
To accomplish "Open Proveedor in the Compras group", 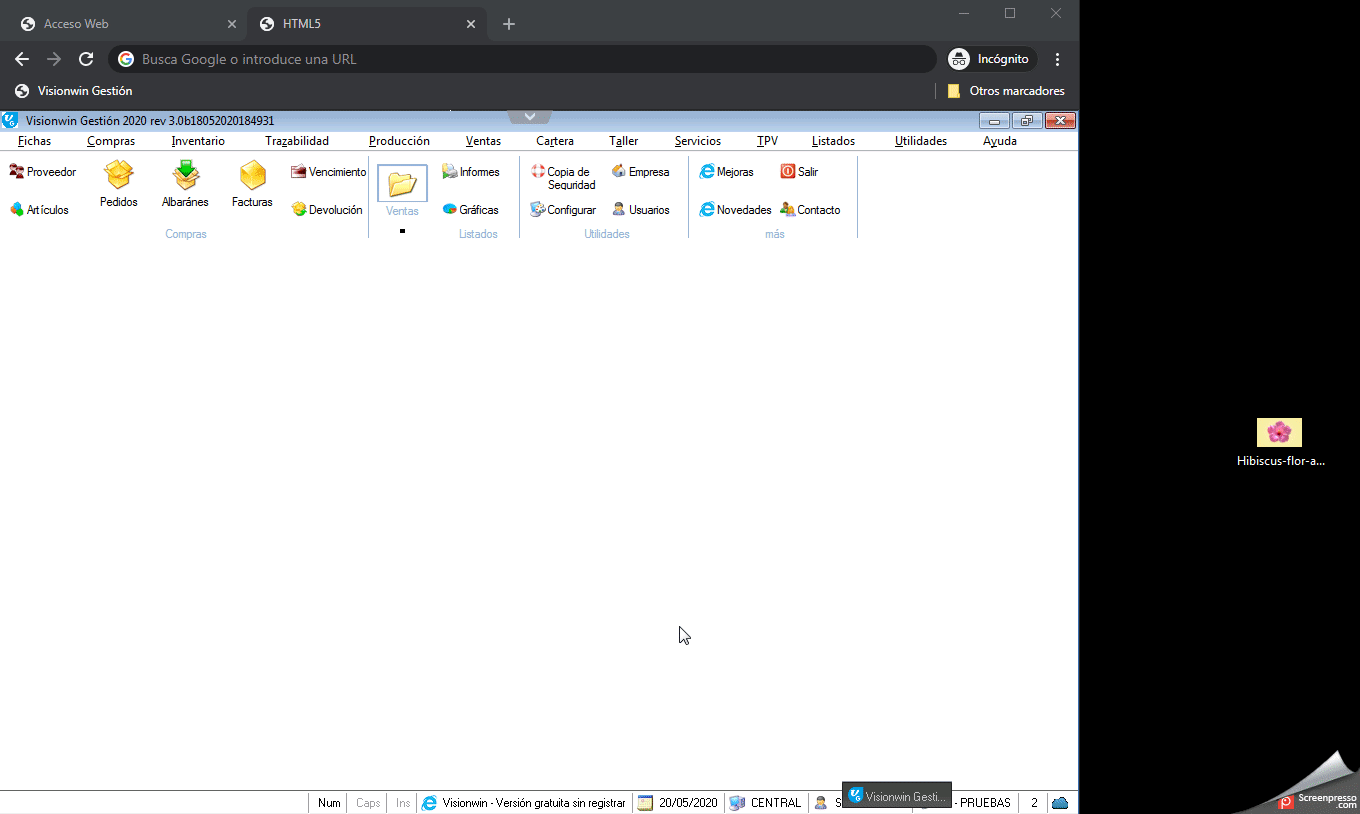I will point(43,172).
